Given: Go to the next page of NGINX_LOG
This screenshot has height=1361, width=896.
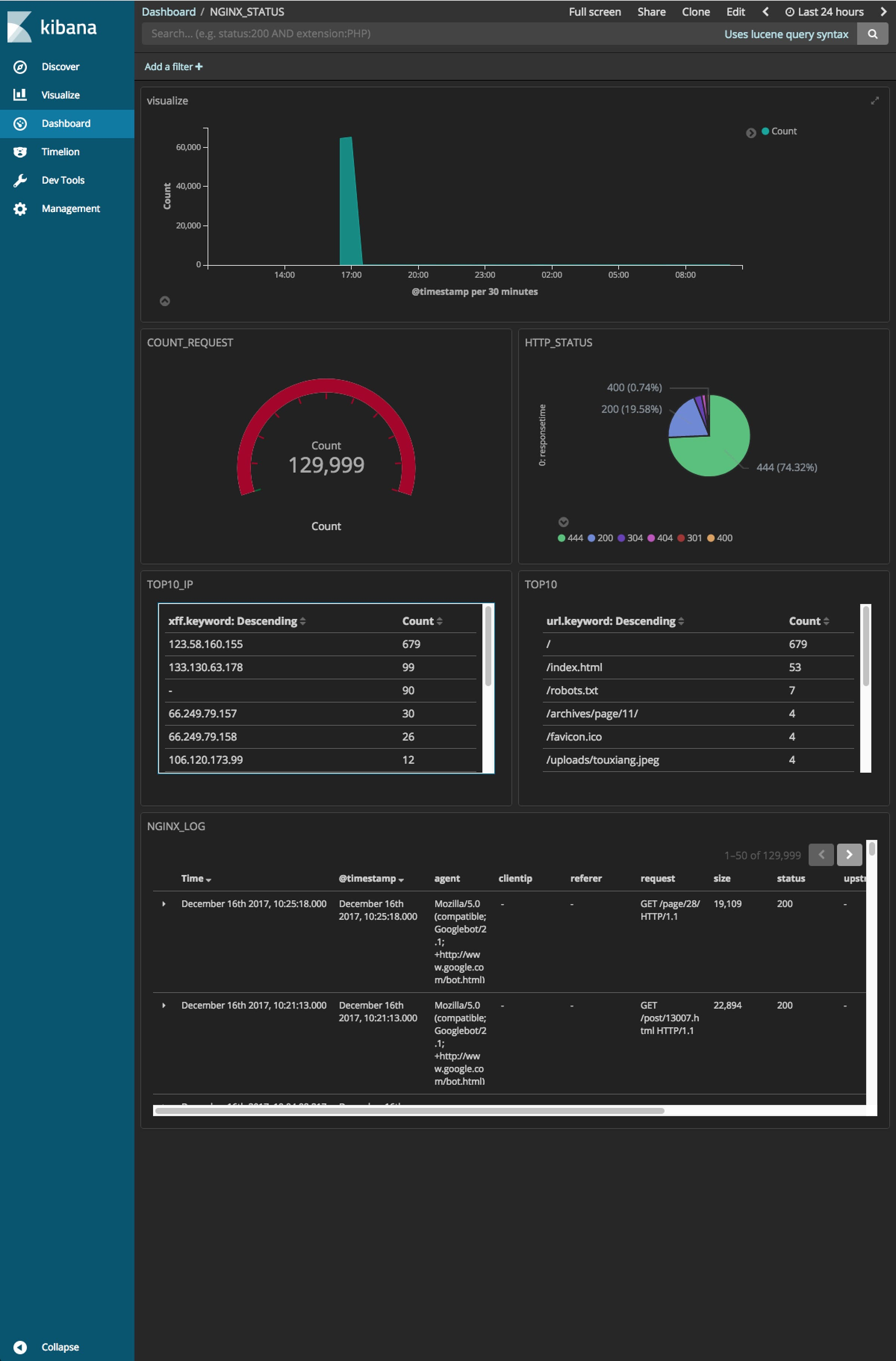Looking at the screenshot, I should pos(849,854).
